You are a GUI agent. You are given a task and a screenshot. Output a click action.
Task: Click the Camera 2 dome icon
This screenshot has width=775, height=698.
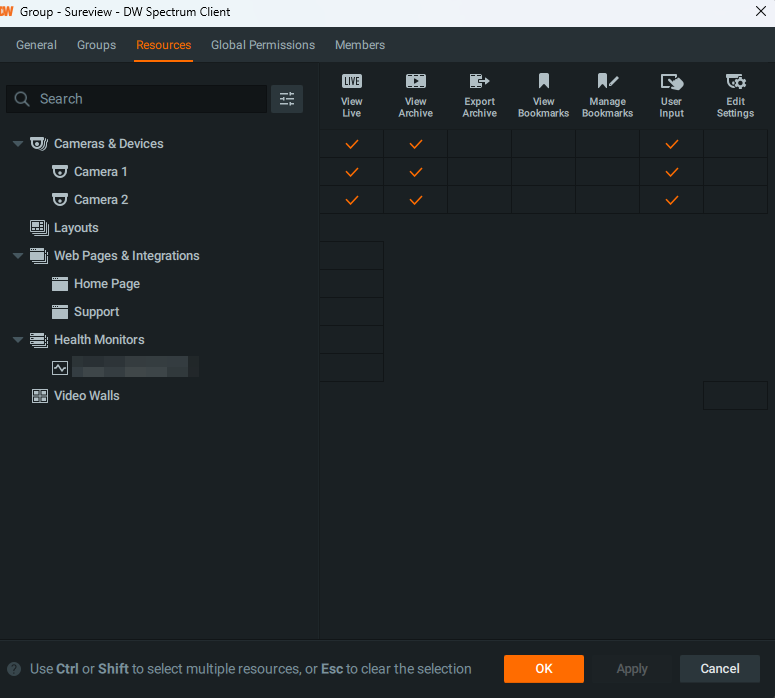60,200
